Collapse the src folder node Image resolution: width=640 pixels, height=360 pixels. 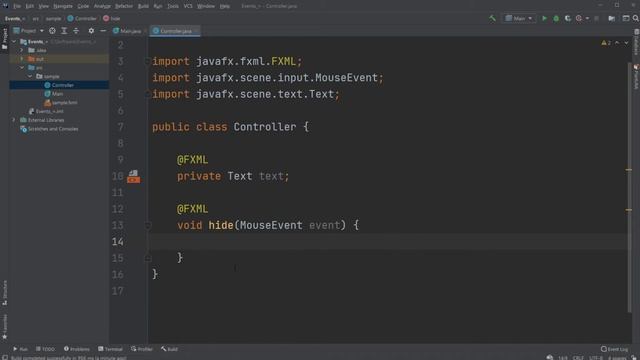click(x=22, y=68)
